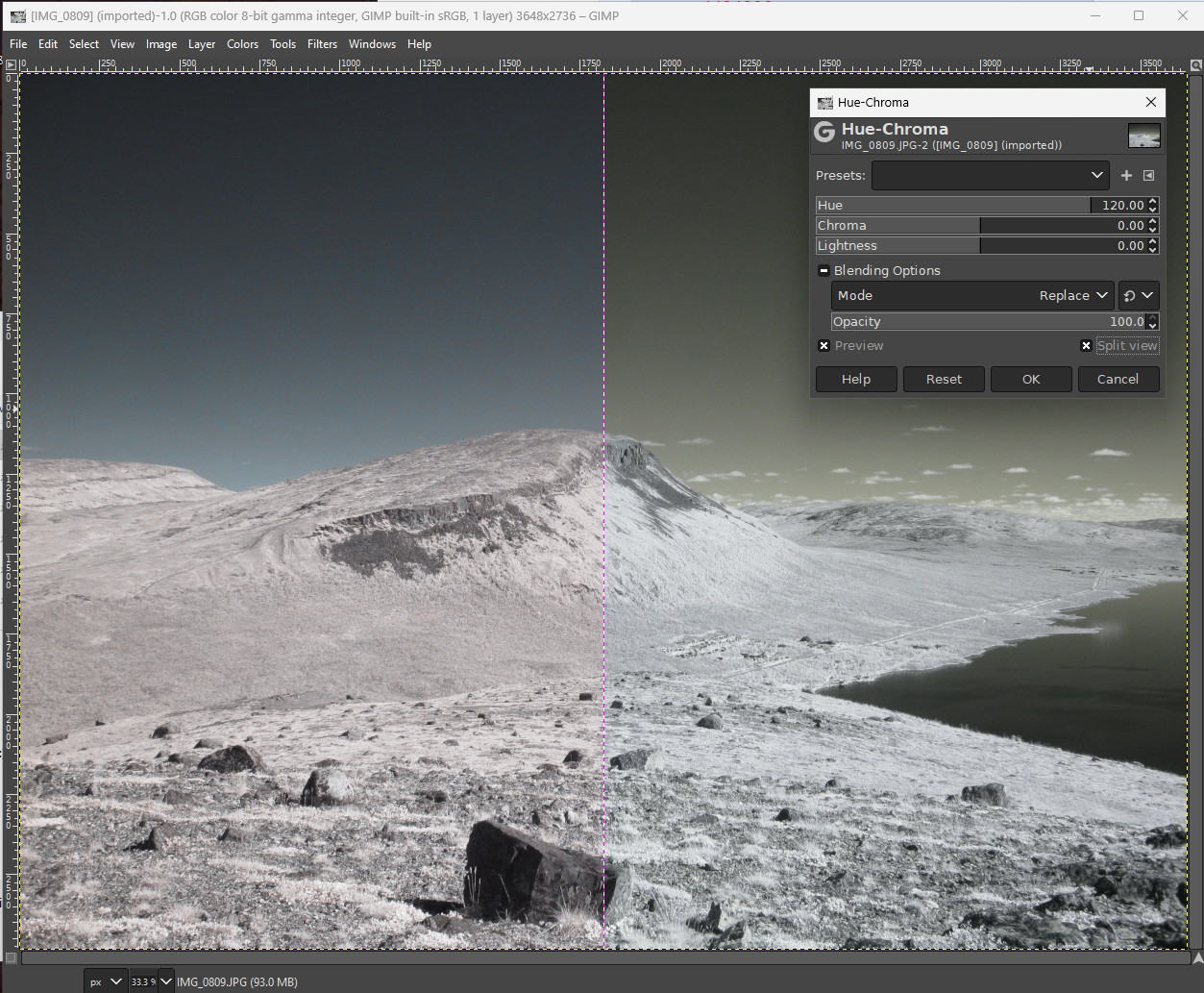This screenshot has width=1204, height=993.
Task: Click the GIMP logo in Hue-Chroma dialog
Action: point(824,134)
